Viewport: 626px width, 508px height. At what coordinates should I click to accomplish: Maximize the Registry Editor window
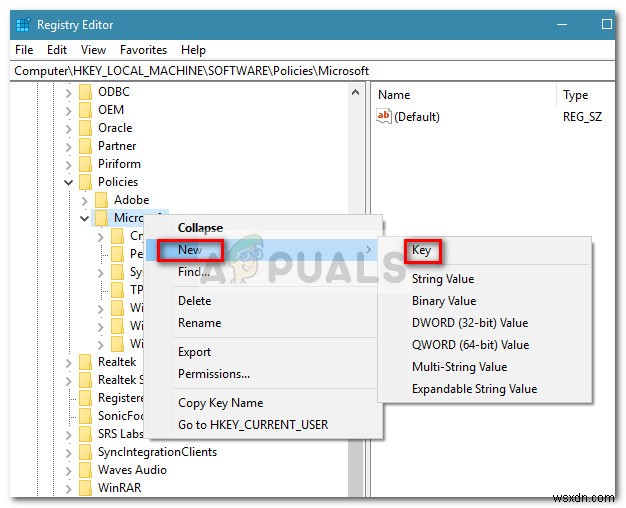[x=606, y=24]
